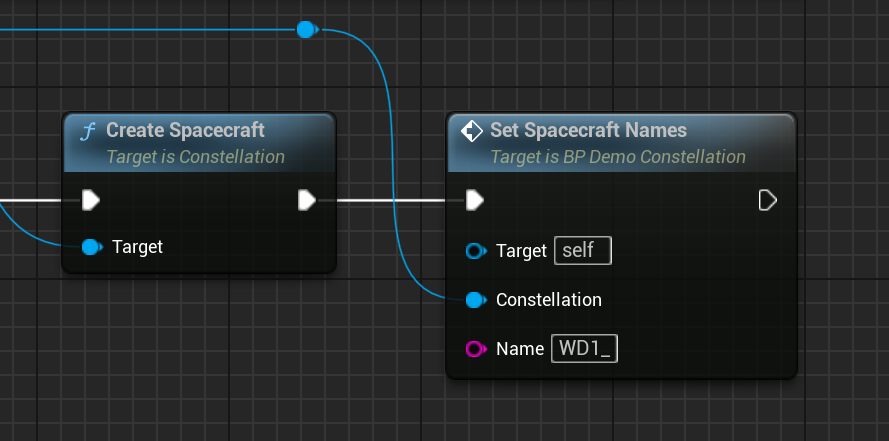The image size is (889, 441).
Task: Click the magenta Name string pin
Action: tap(475, 349)
